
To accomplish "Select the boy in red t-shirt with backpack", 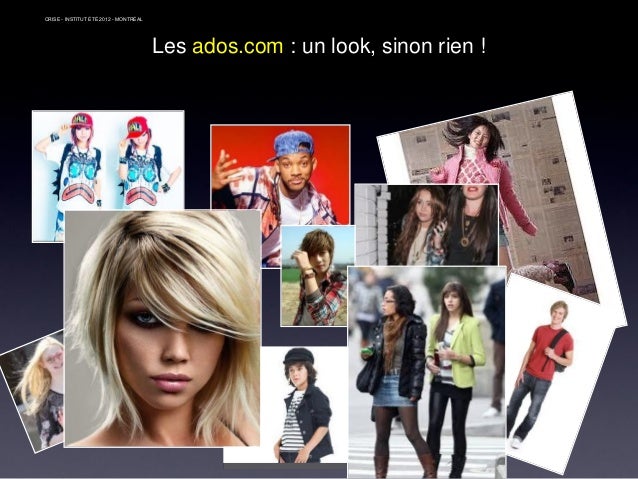I will point(559,374).
